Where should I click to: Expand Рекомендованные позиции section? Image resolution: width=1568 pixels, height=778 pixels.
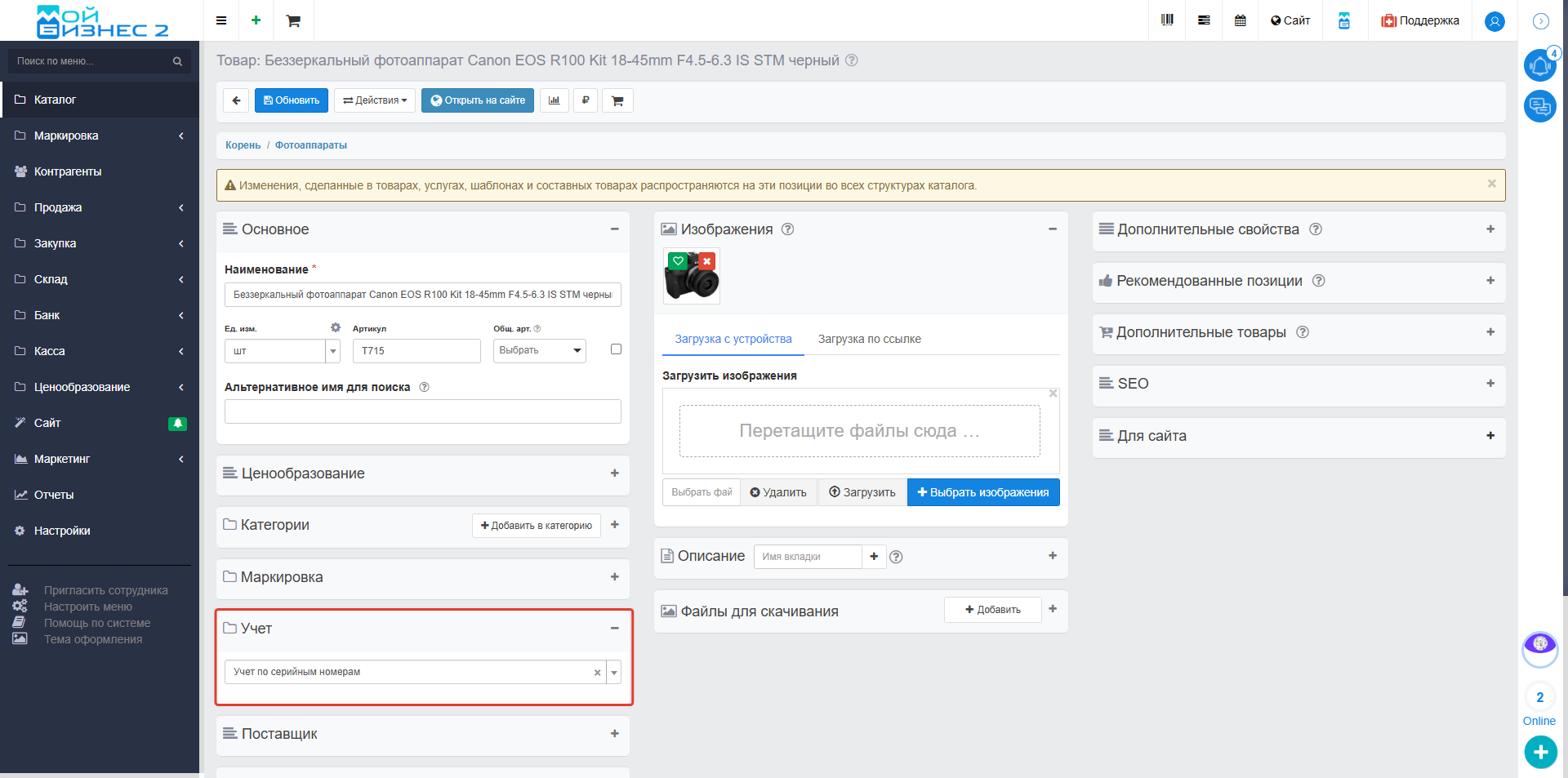pyautogui.click(x=1490, y=281)
